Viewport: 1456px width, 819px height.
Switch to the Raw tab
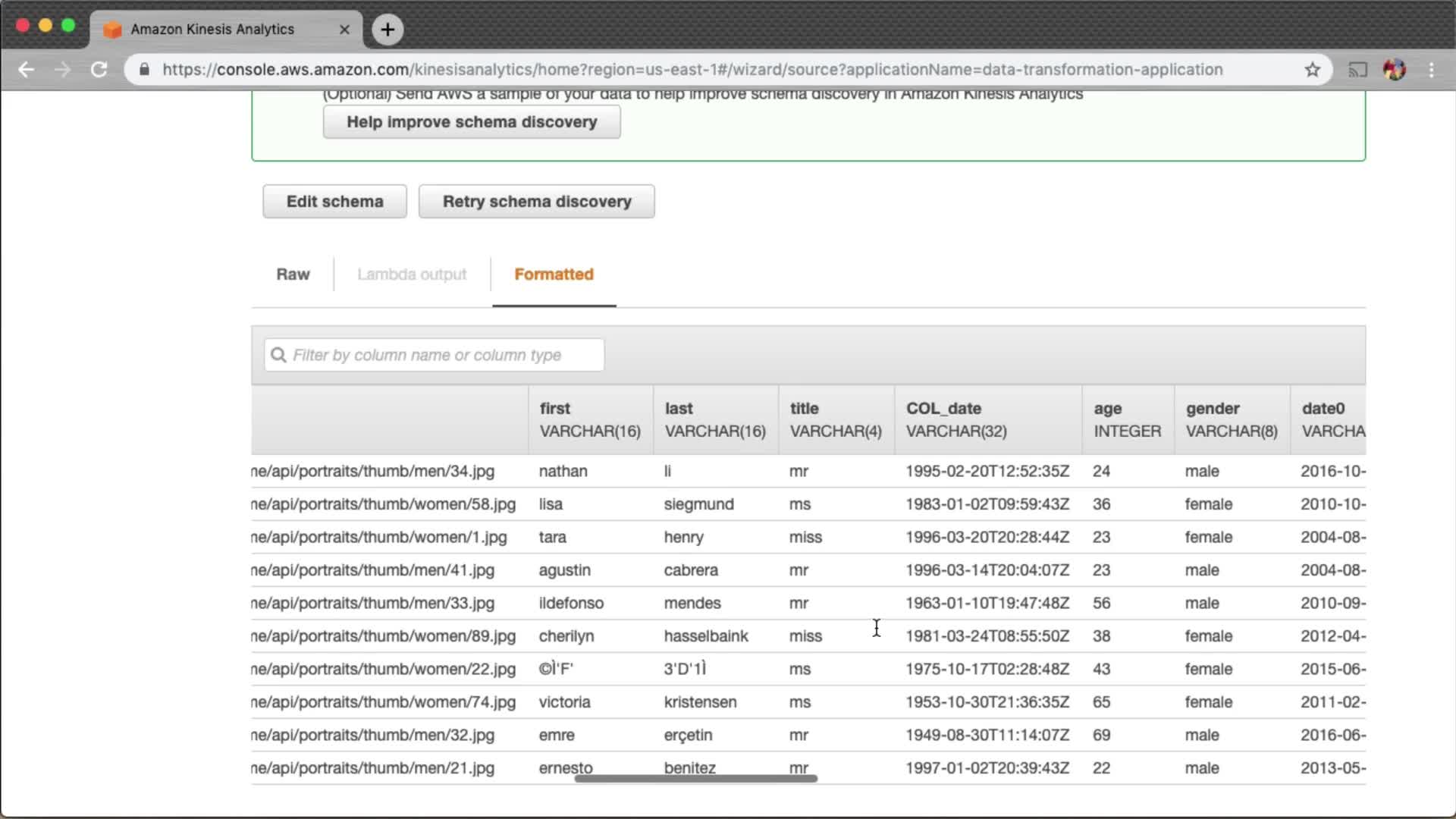293,275
